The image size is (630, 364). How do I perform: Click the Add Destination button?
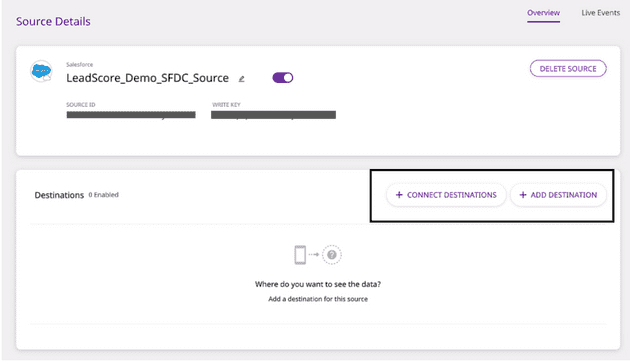(558, 195)
